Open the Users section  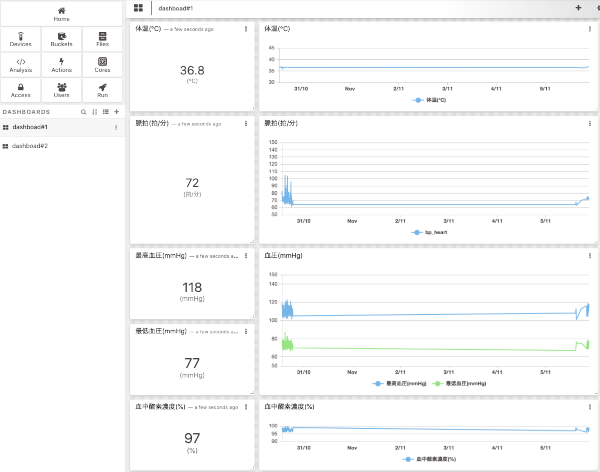(x=62, y=90)
